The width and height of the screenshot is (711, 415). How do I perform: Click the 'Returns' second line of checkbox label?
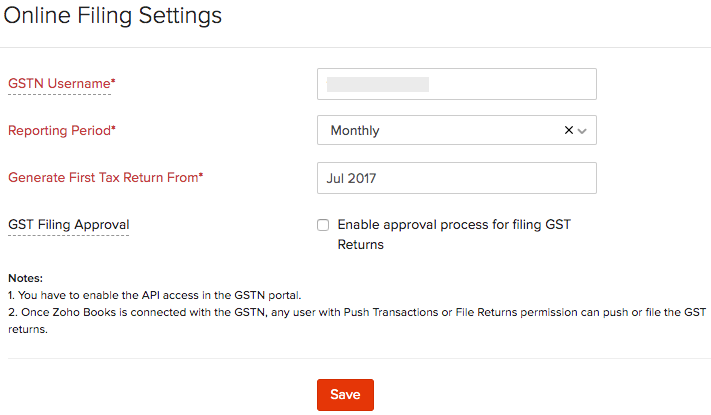(361, 244)
